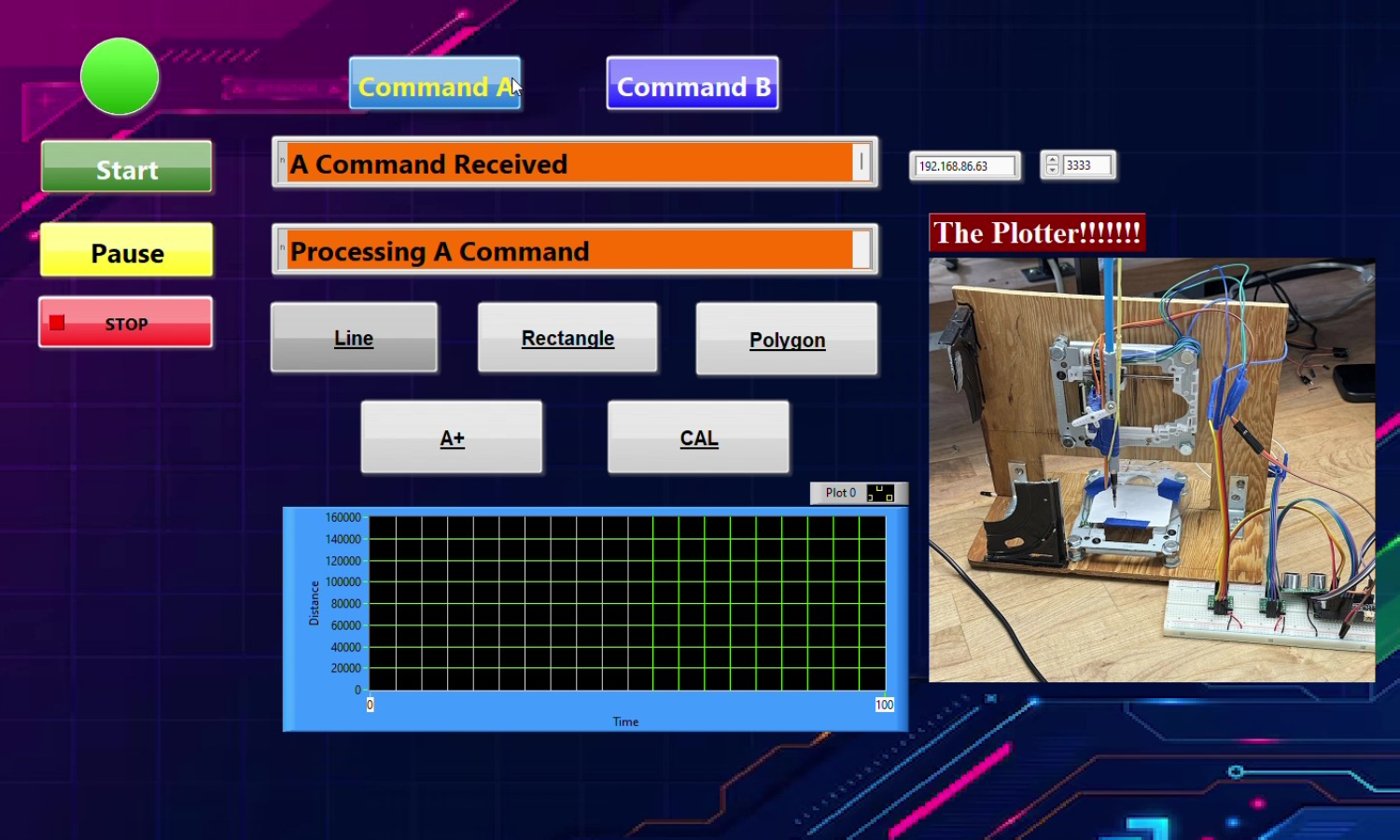Click the 192.168.86.63 IP address field
The image size is (1400, 840).
[x=964, y=165]
